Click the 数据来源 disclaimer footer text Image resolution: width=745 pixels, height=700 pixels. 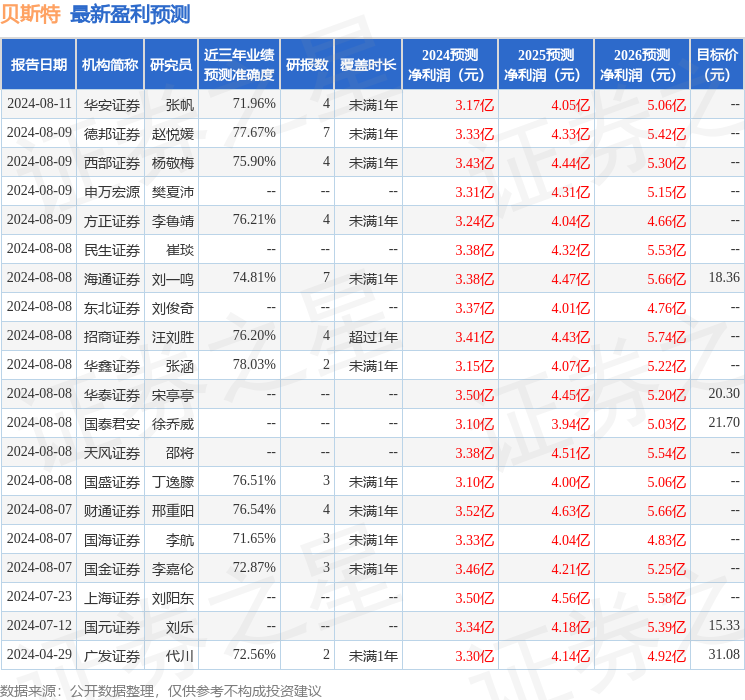(161, 691)
